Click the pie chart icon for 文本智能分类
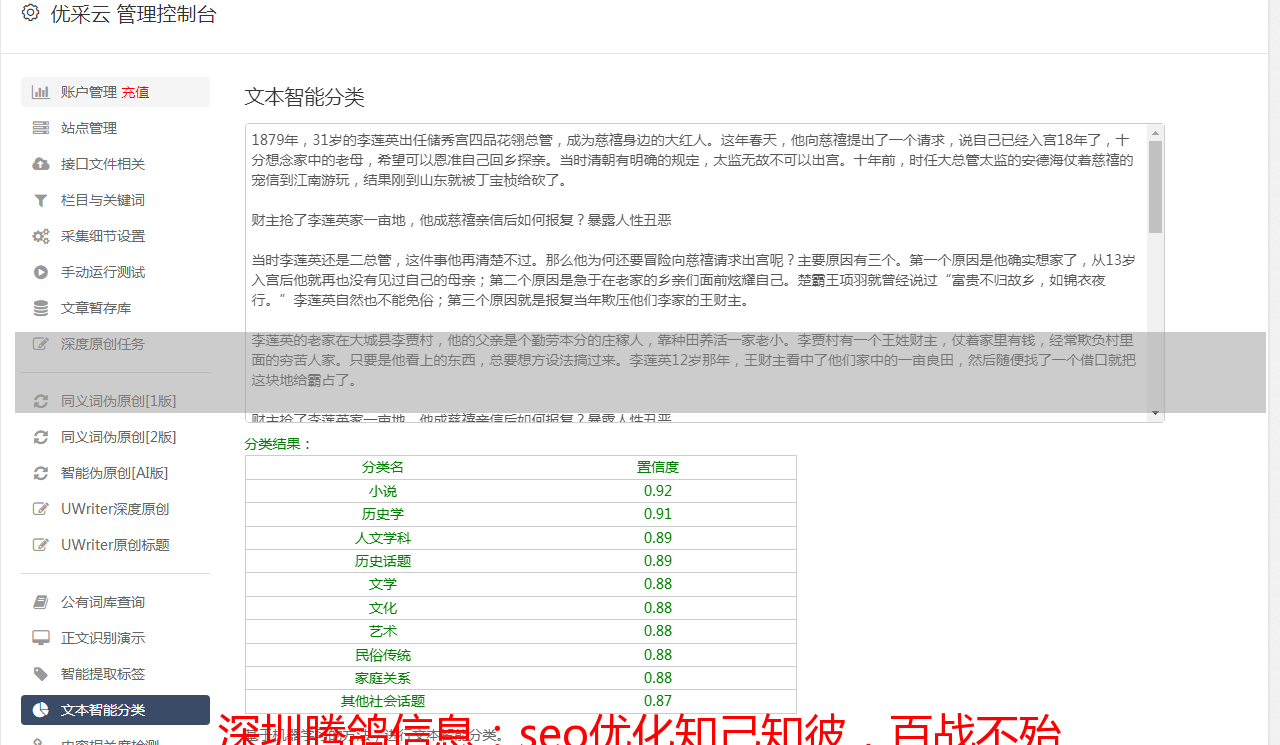1280x745 pixels. (x=41, y=710)
